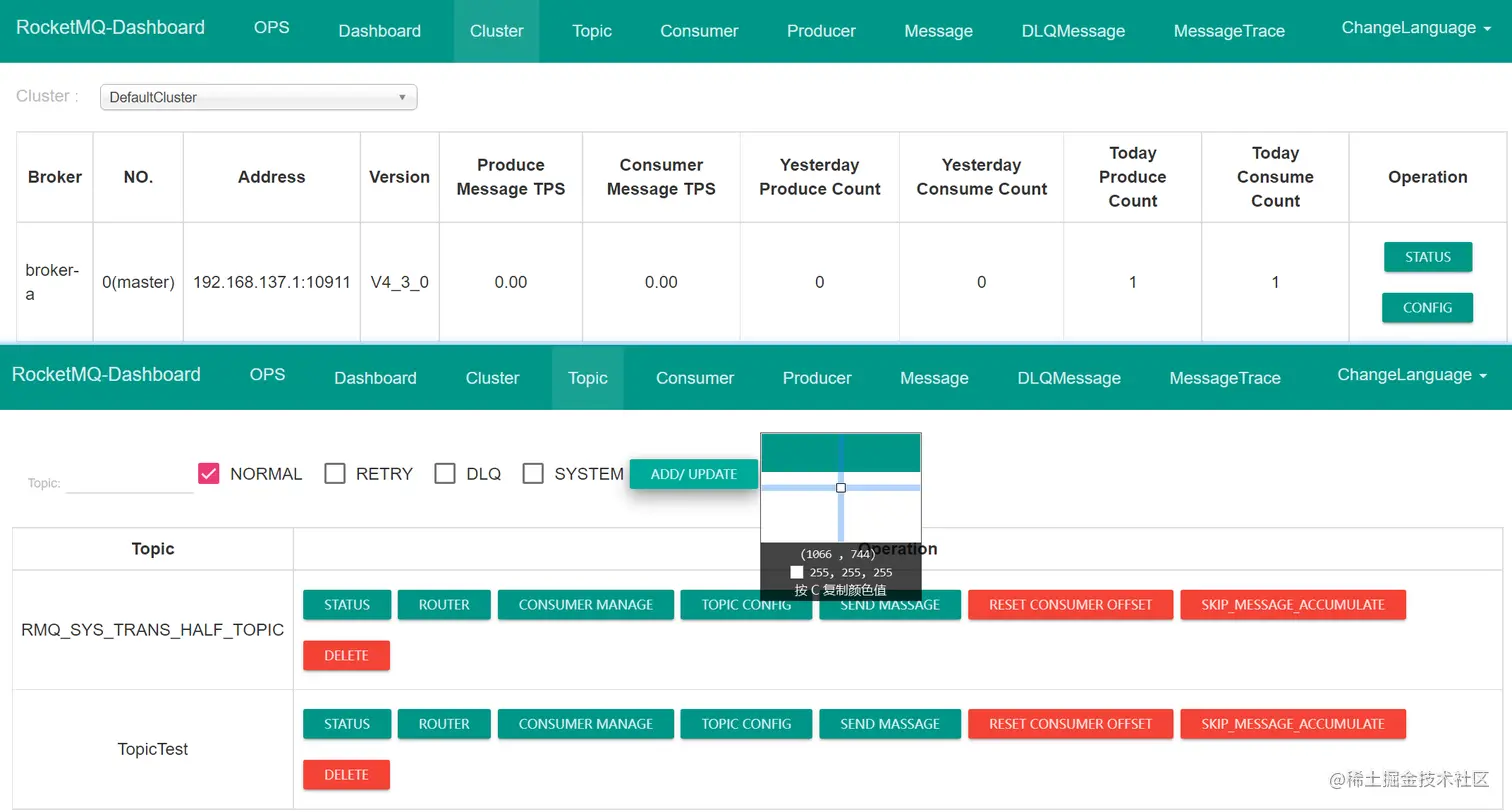1512x812 pixels.
Task: Click RocketMQ-Dashboard brand in lower navbar
Action: 106,375
